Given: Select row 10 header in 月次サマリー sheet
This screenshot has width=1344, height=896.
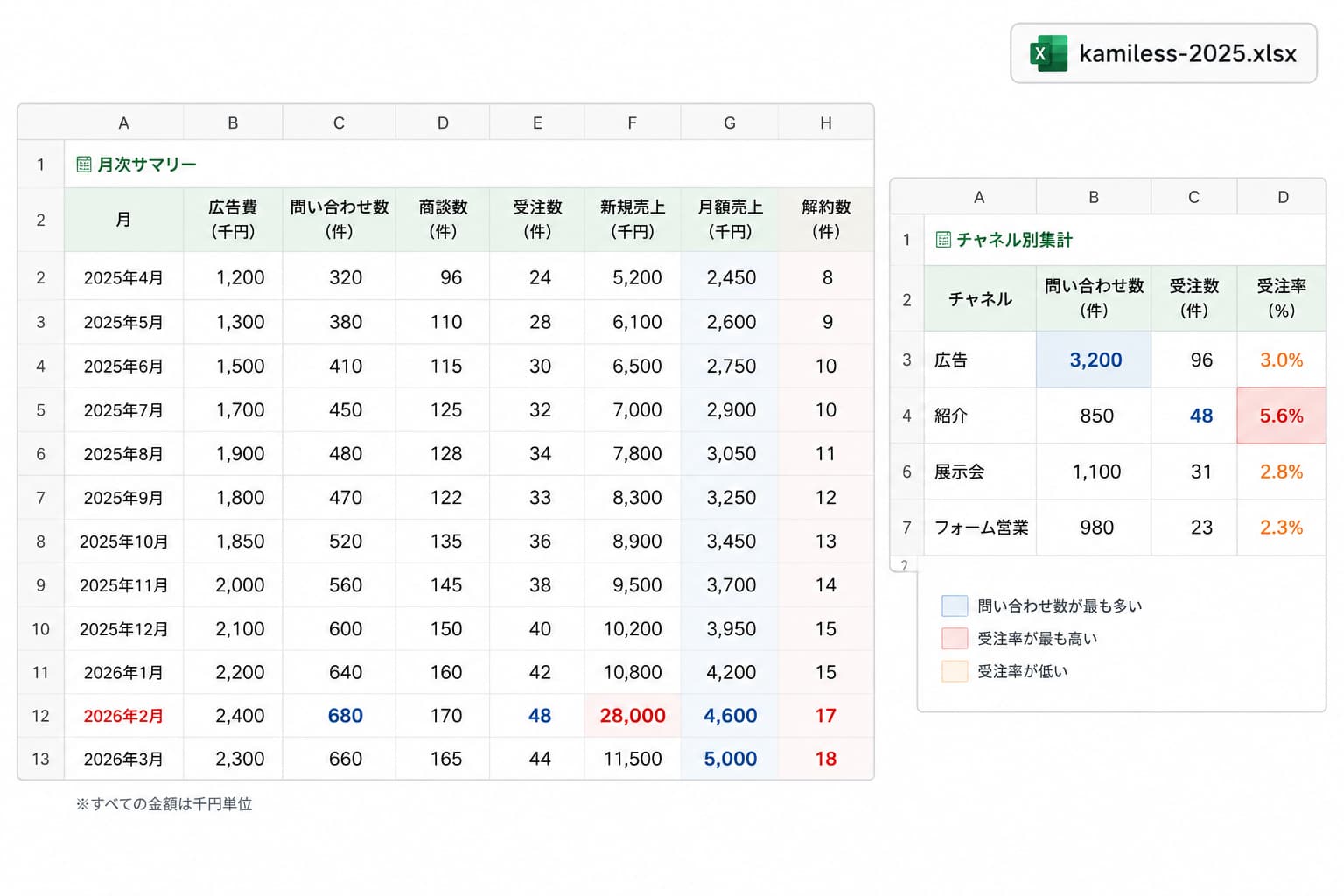Looking at the screenshot, I should pos(41,628).
